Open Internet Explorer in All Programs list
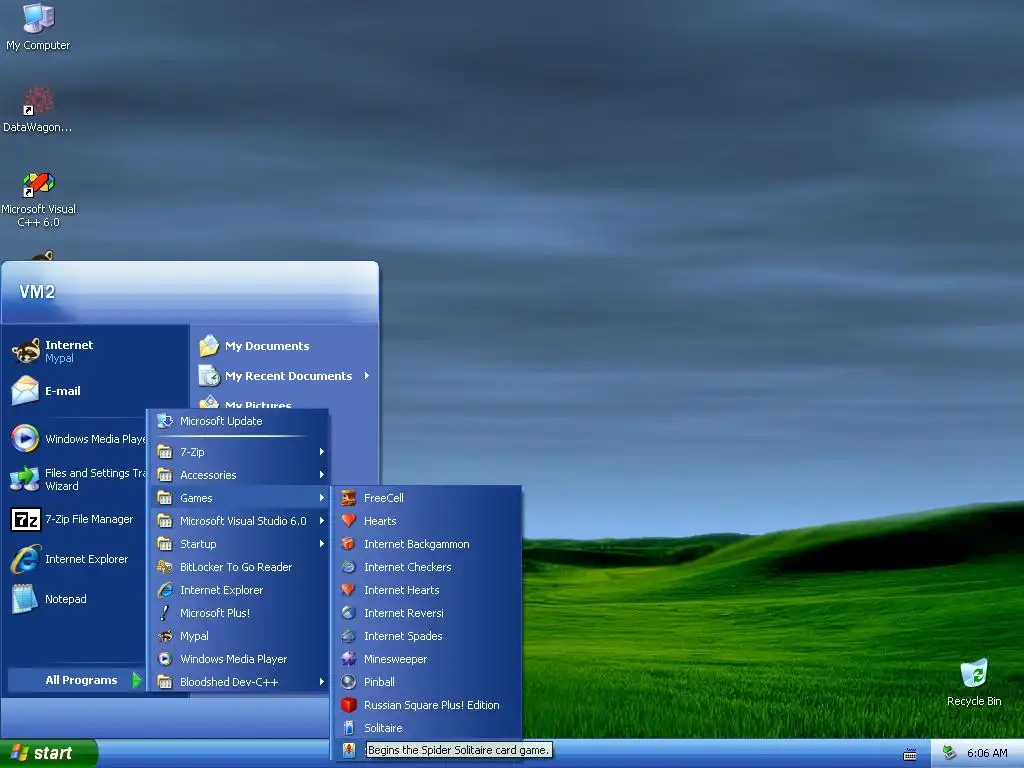The width and height of the screenshot is (1024, 768). point(240,590)
